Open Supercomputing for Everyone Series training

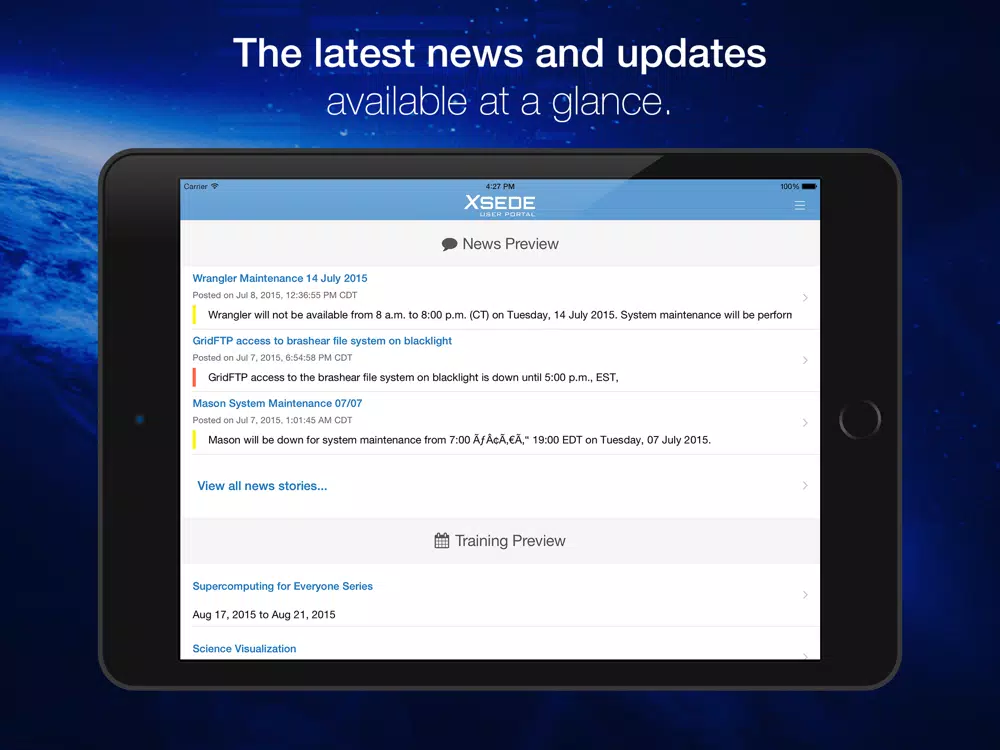(283, 586)
